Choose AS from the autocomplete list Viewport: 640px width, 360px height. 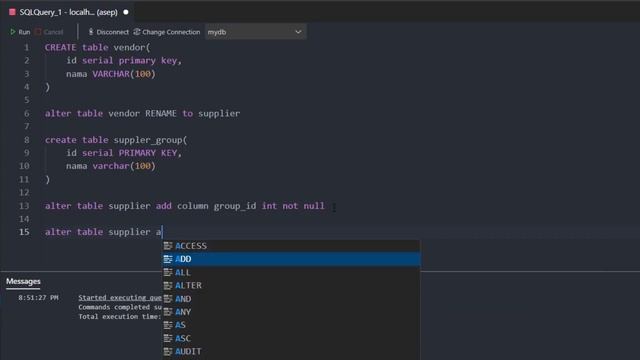291,325
